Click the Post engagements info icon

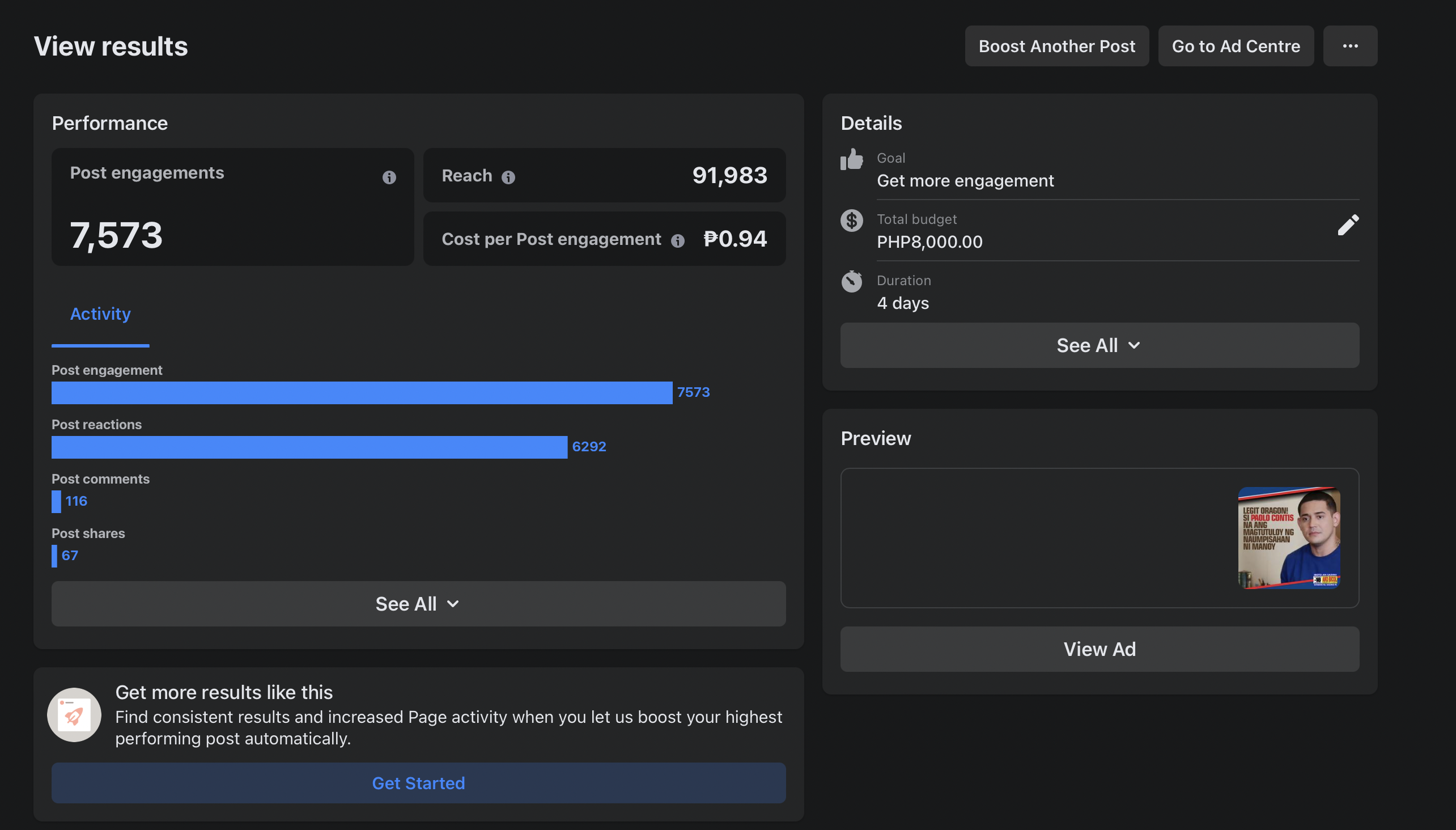(389, 177)
